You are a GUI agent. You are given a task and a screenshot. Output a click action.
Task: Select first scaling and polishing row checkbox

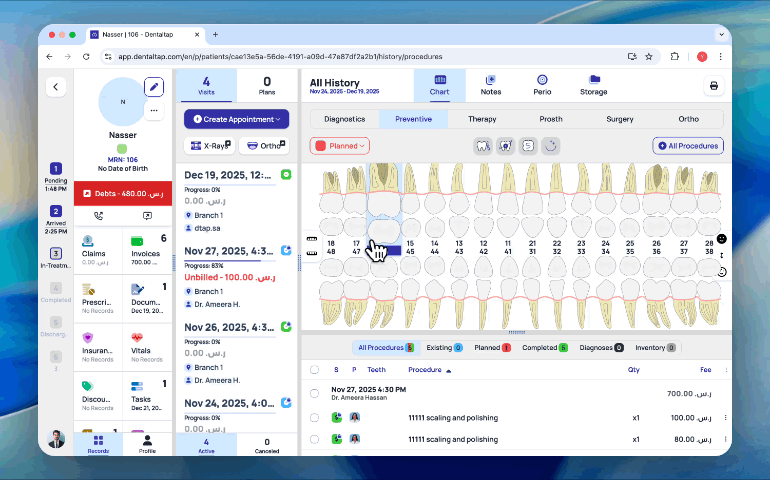tap(314, 417)
